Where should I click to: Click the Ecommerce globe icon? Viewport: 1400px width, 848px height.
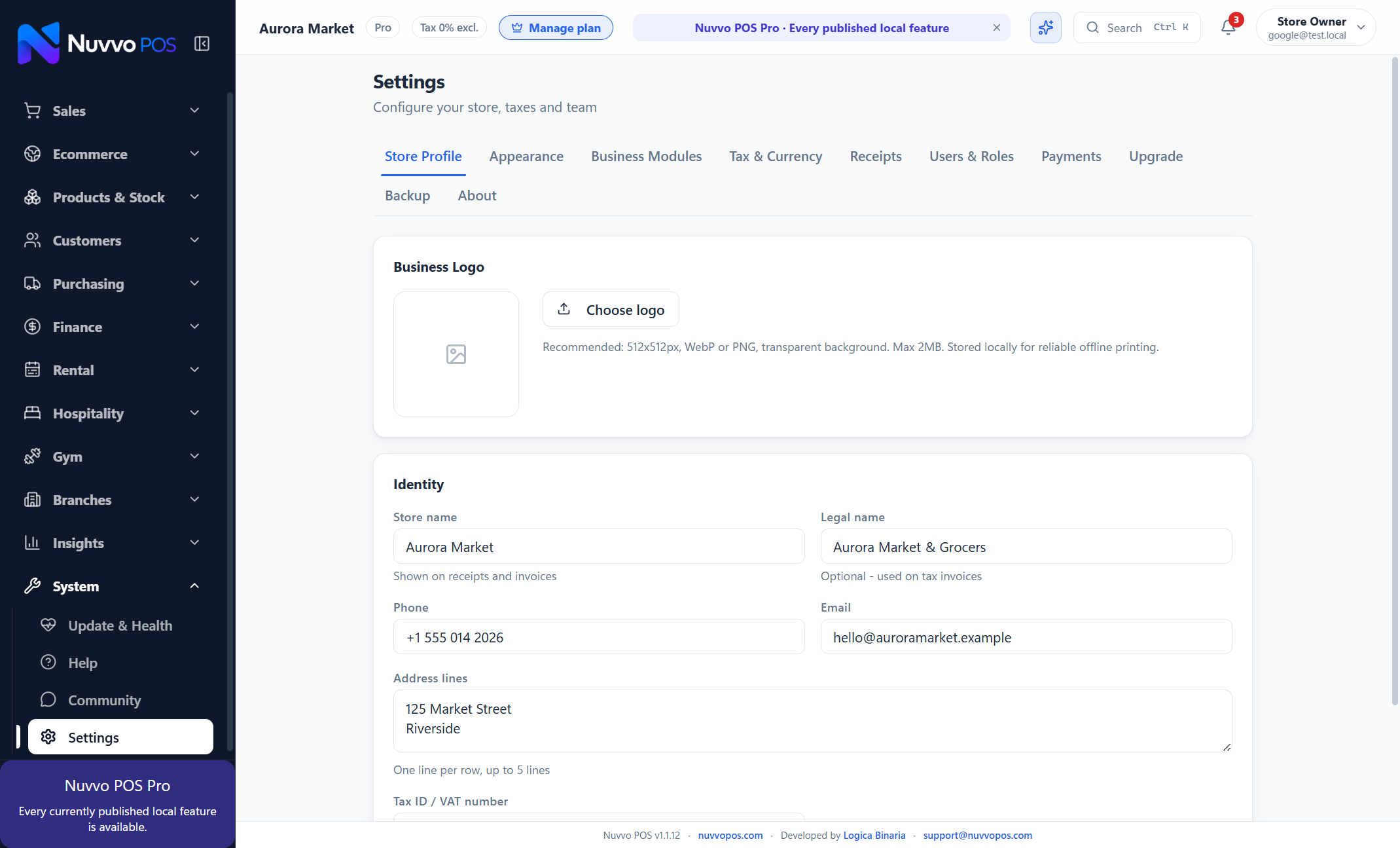pos(32,154)
